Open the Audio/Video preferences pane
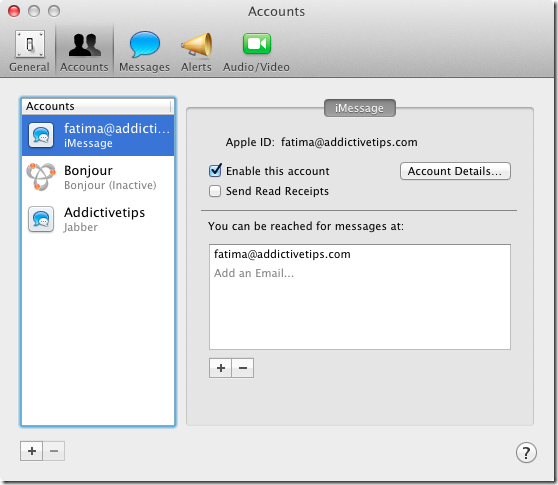Viewport: 558px width, 485px height. point(256,51)
